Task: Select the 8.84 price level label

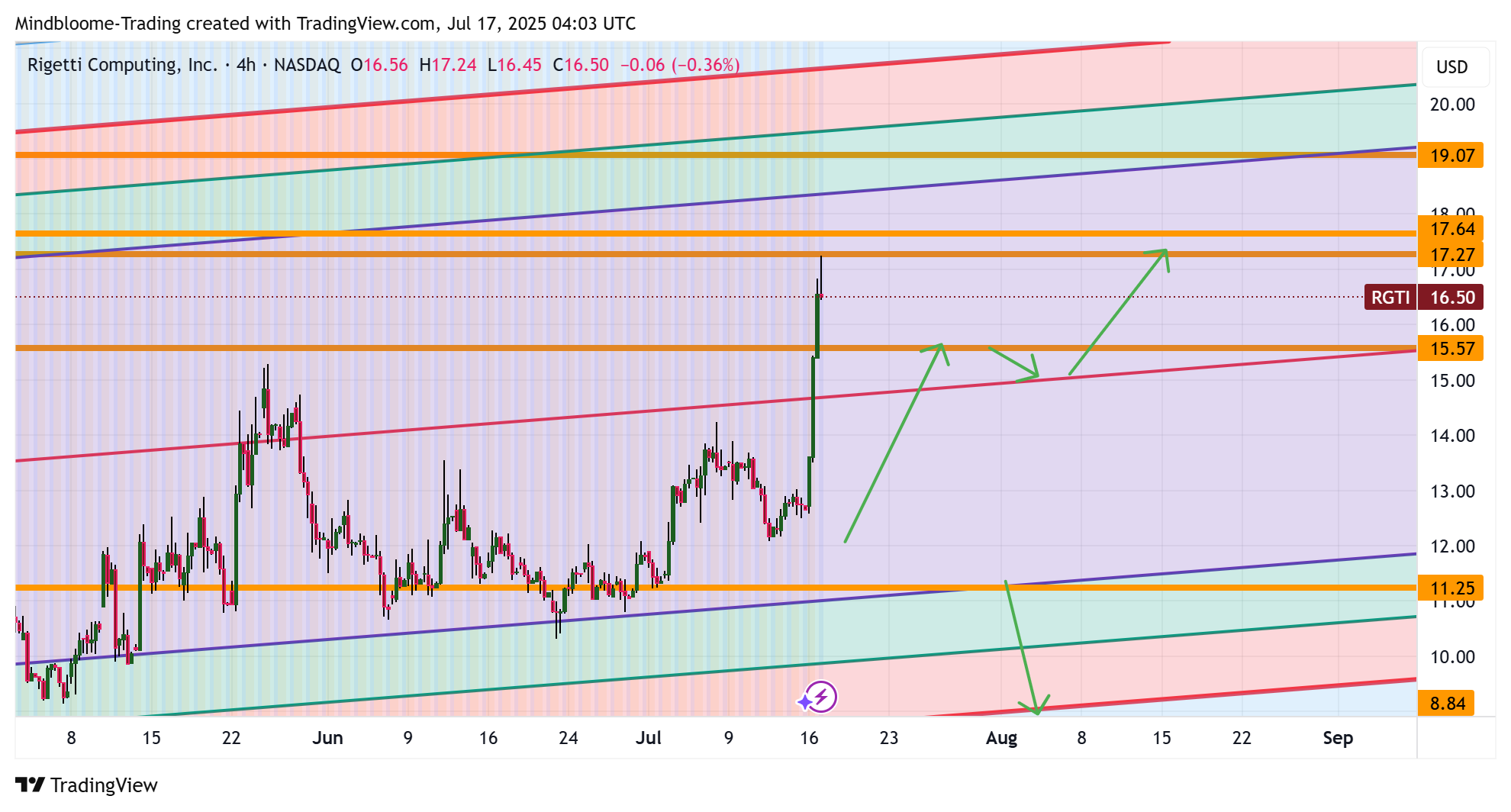Action: [1446, 704]
